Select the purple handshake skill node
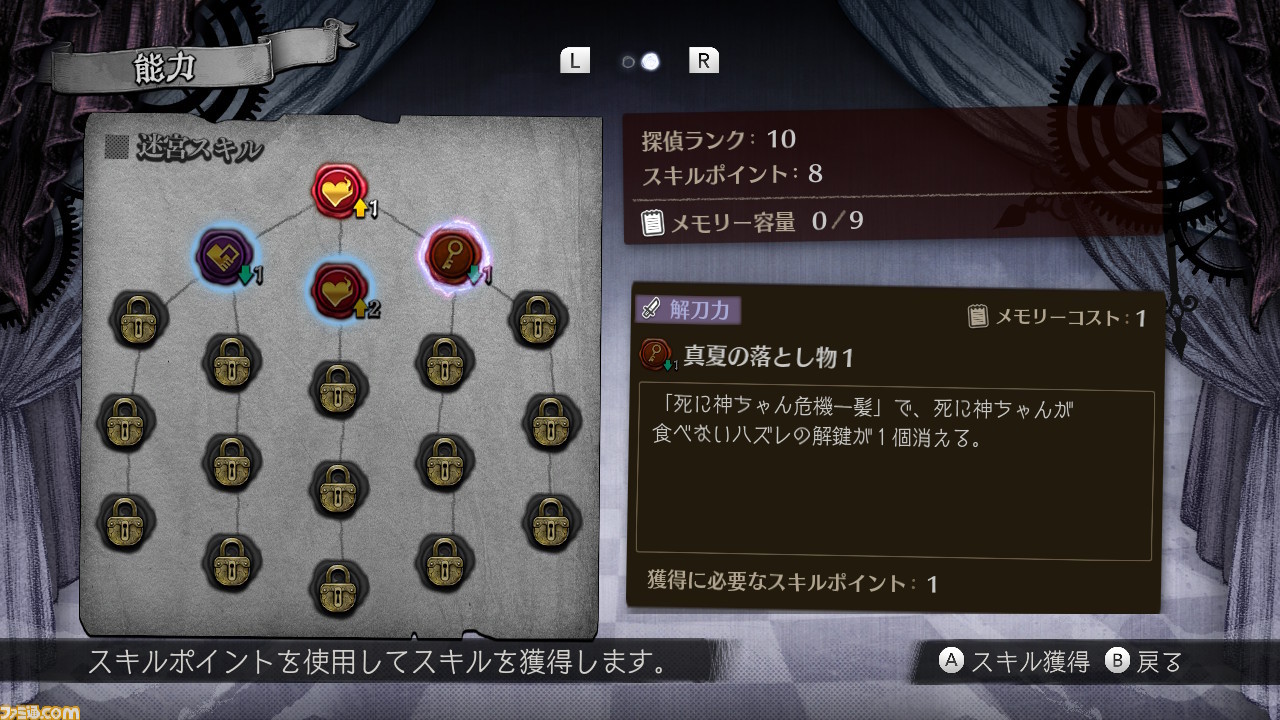Viewport: 1280px width, 720px height. coord(225,256)
